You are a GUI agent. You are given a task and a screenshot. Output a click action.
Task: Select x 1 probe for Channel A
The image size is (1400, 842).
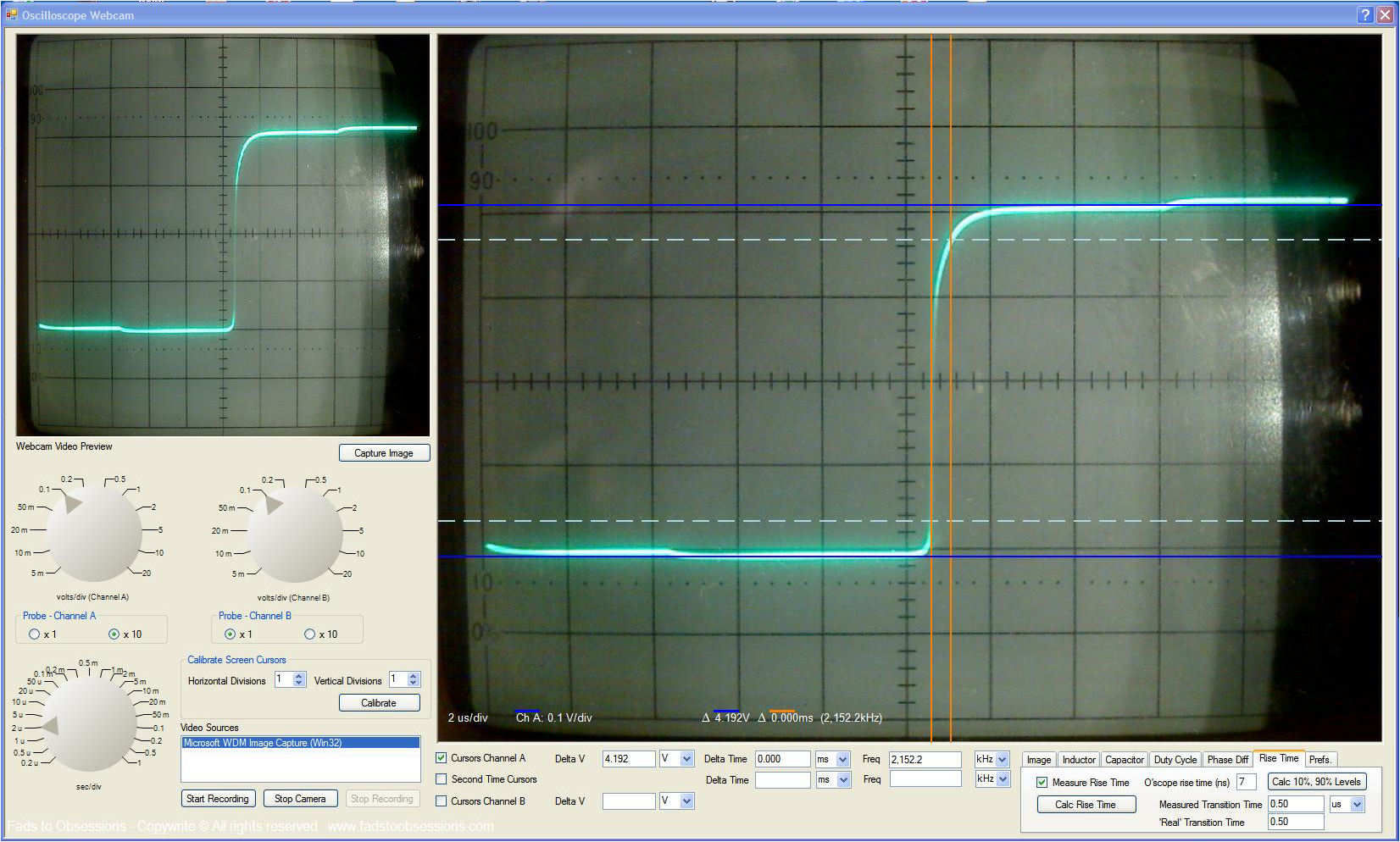pos(35,634)
